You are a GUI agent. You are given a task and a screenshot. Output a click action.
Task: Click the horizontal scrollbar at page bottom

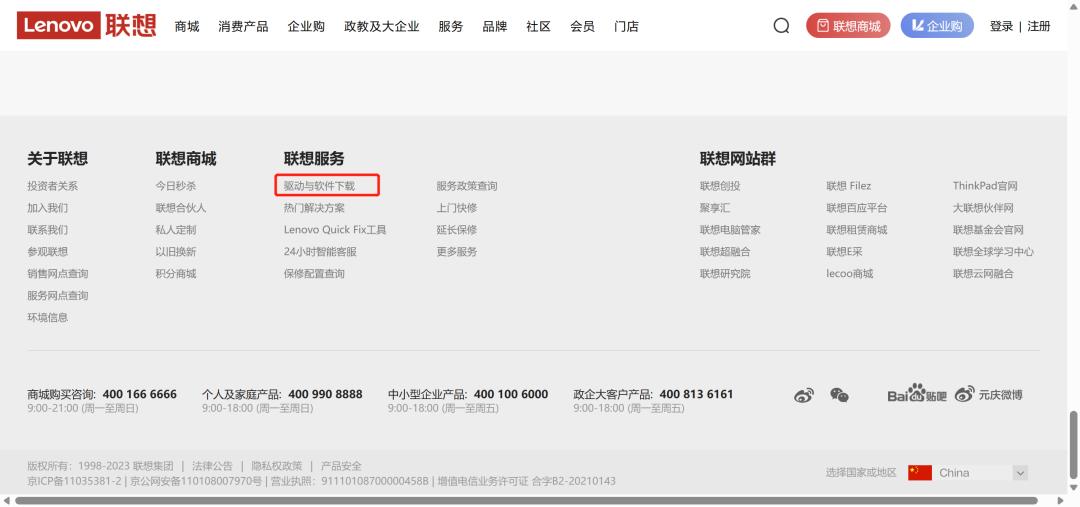526,501
